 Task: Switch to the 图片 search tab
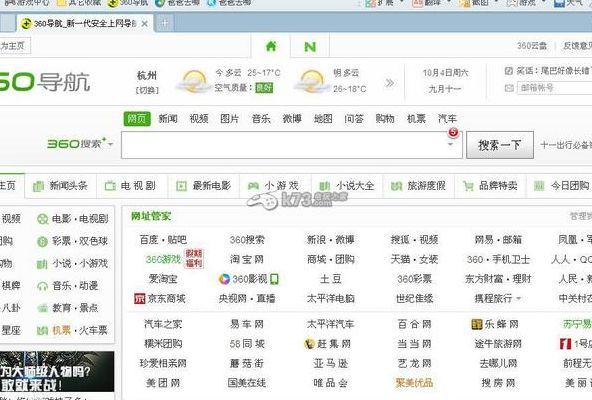230,119
